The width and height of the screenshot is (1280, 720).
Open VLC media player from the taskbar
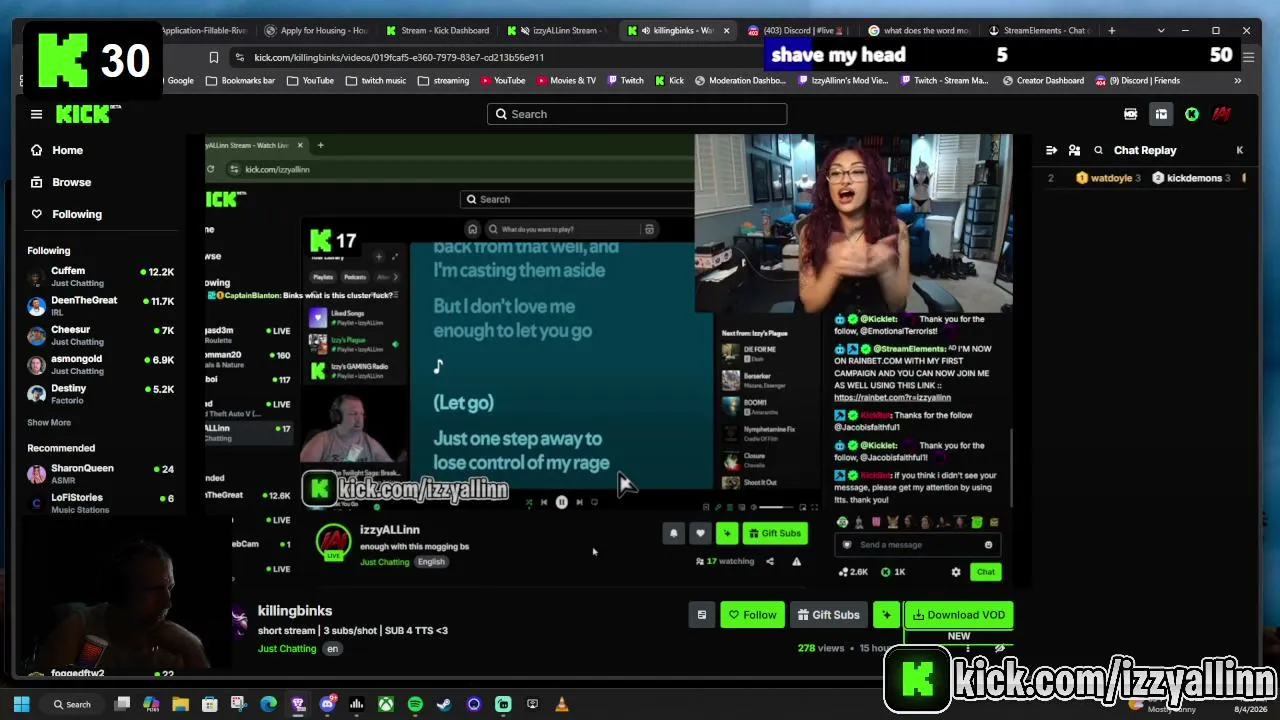coord(561,704)
